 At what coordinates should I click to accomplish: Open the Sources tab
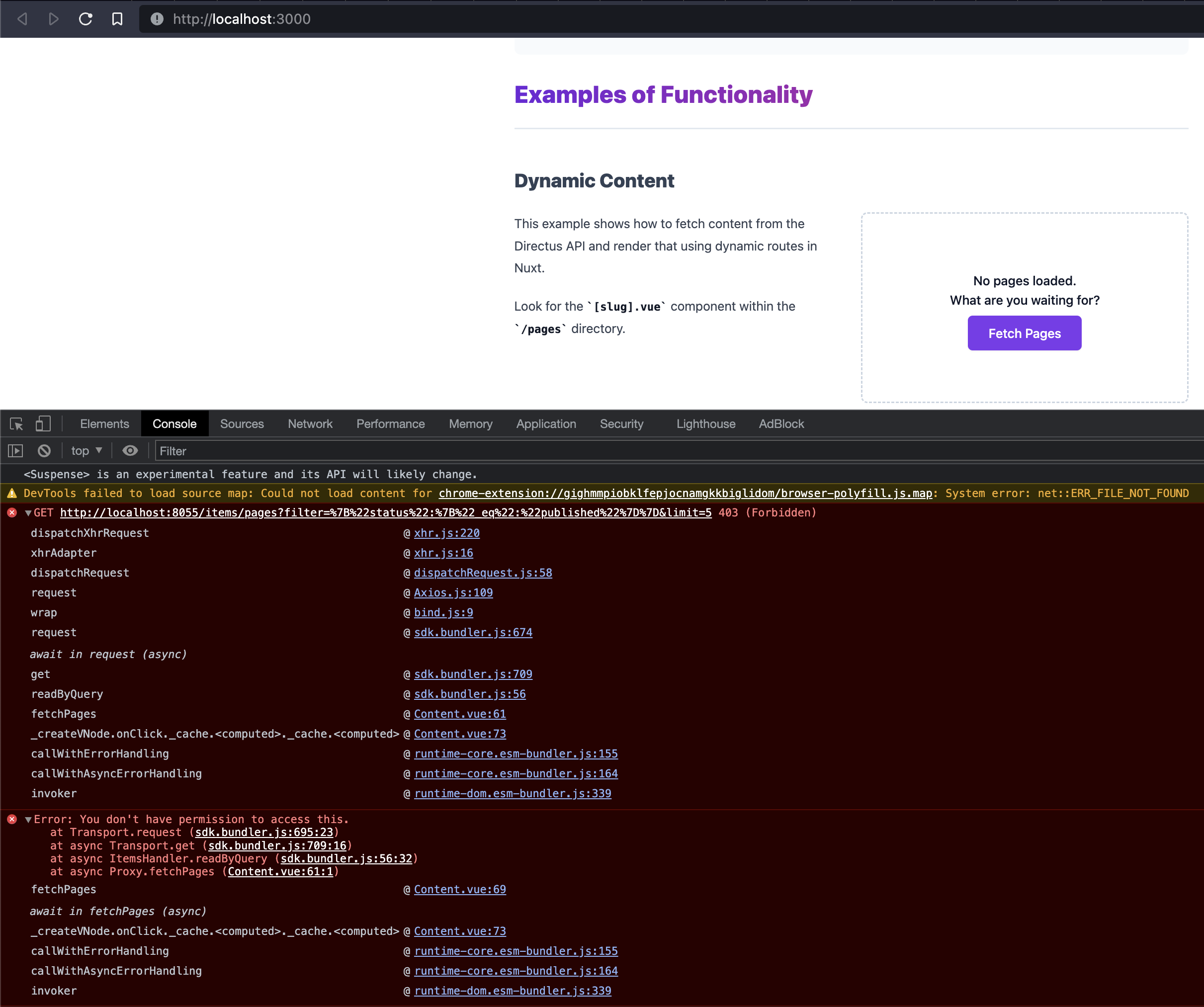pyautogui.click(x=242, y=424)
